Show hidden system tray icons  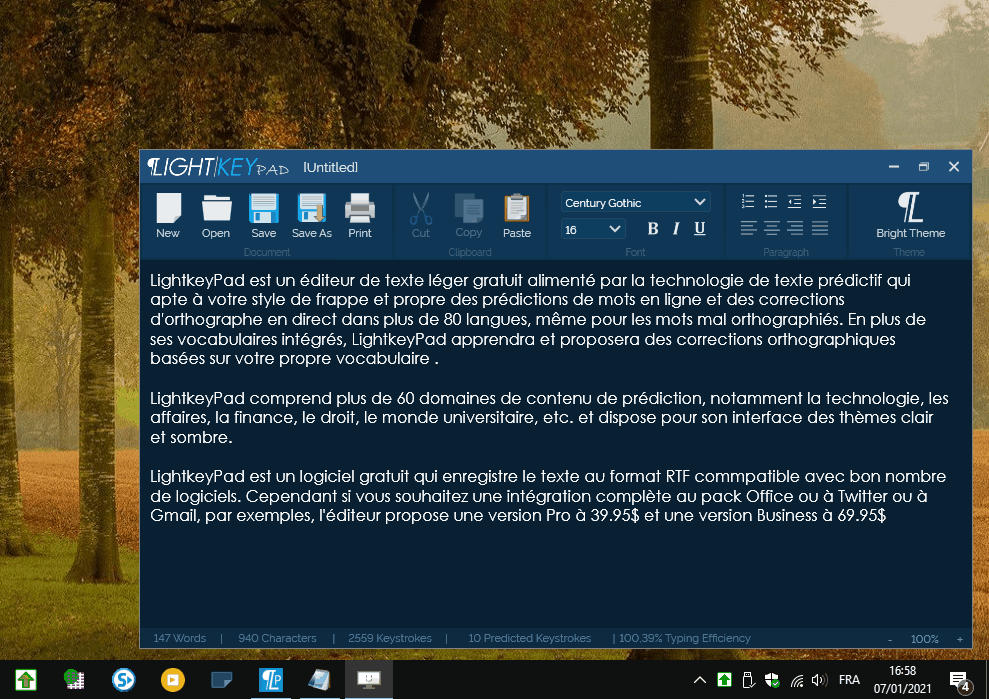pos(699,679)
